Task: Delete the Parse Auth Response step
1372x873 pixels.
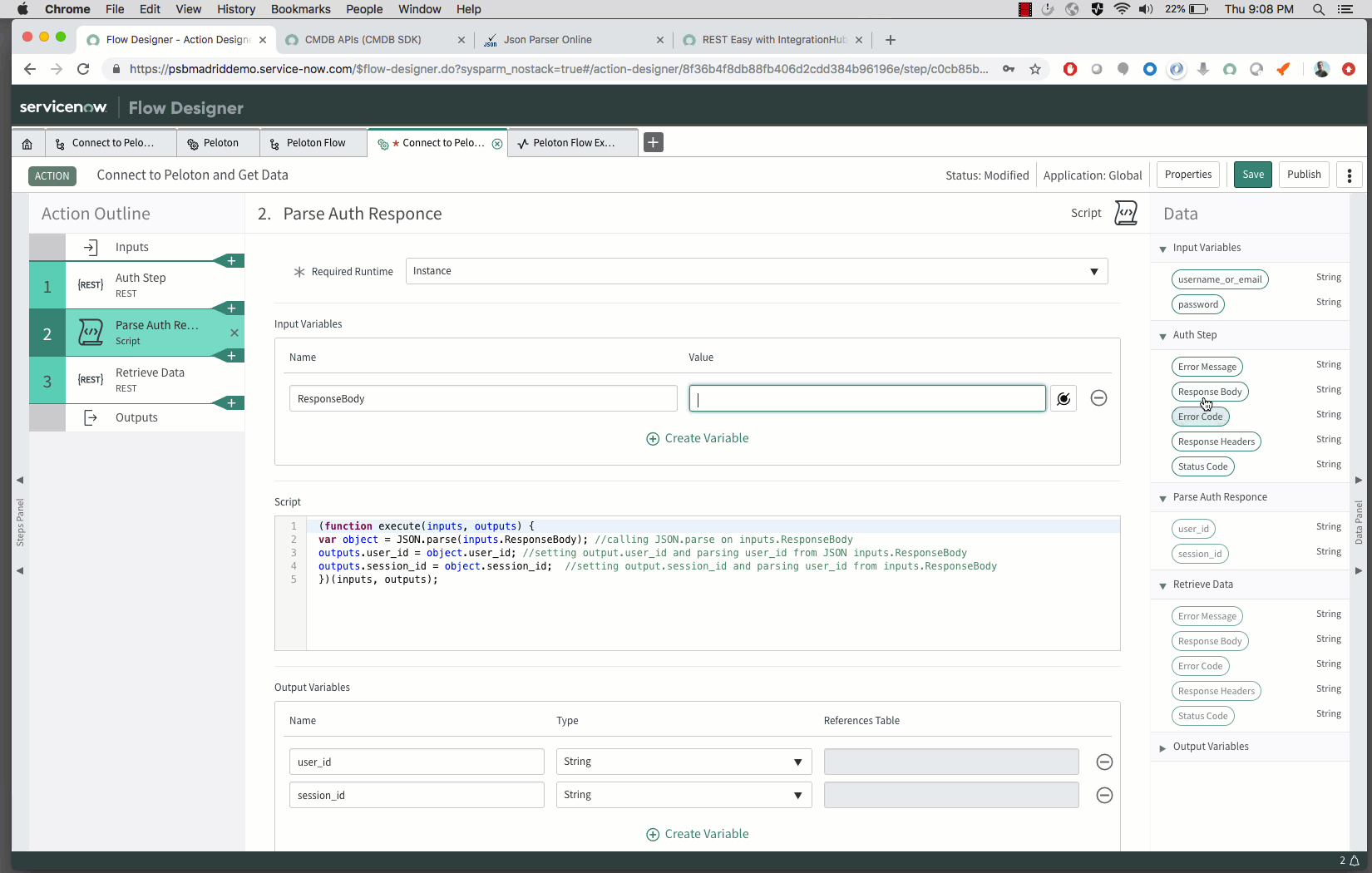Action: (234, 333)
